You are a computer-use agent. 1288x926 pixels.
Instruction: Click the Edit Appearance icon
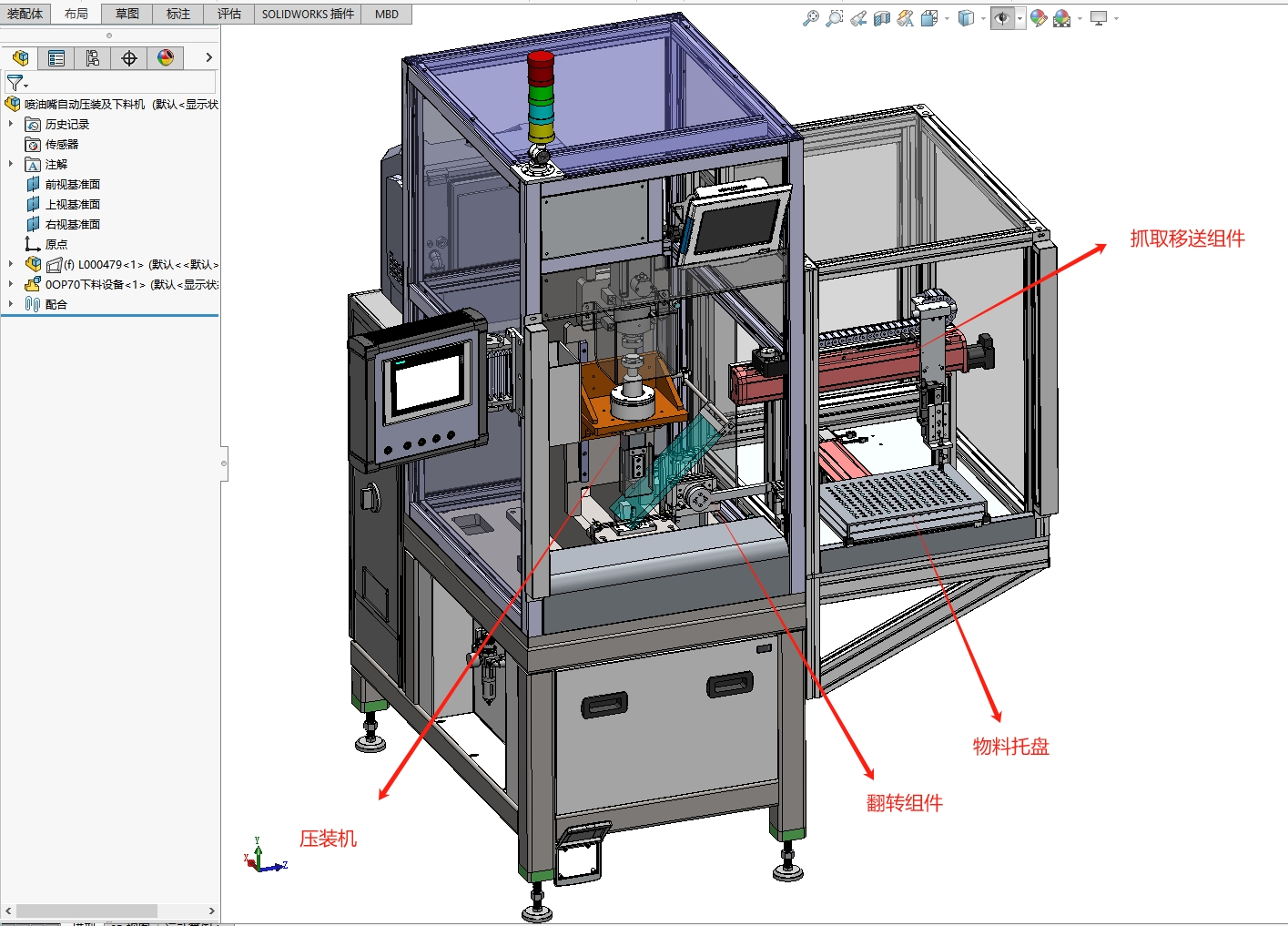click(1038, 17)
